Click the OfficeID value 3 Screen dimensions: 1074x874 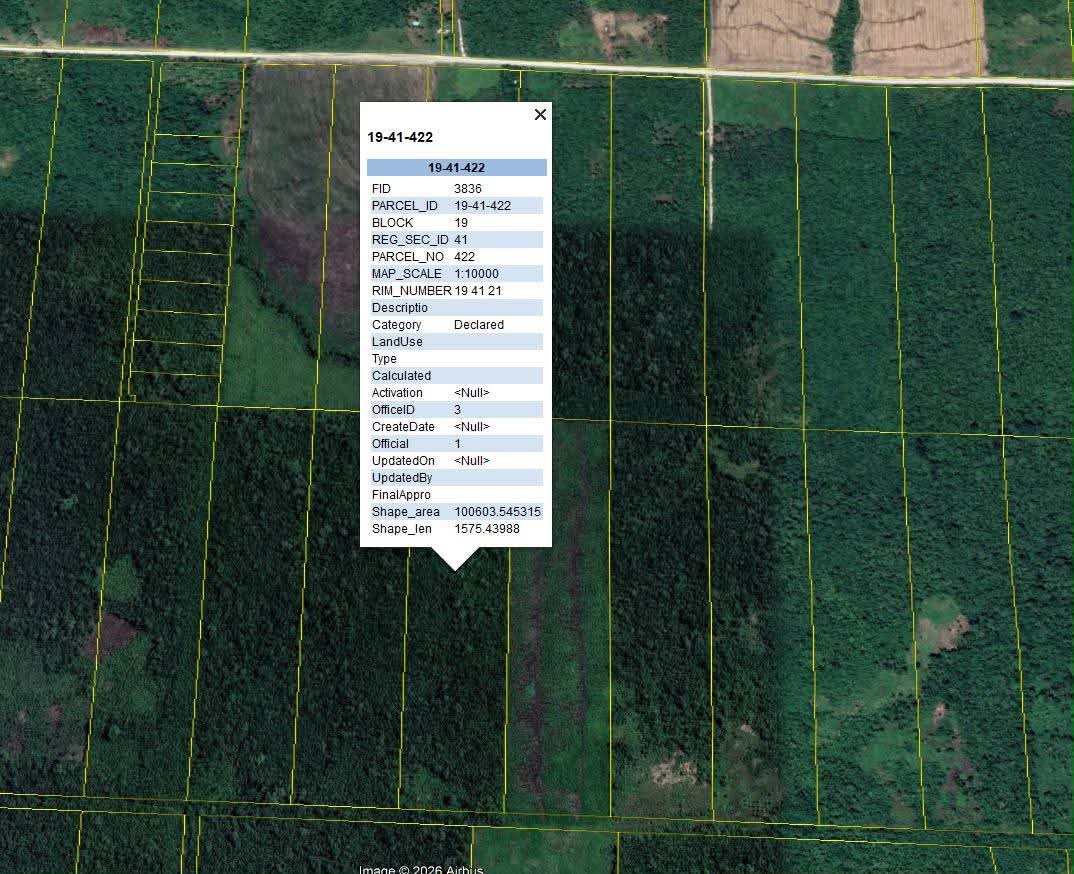(458, 410)
